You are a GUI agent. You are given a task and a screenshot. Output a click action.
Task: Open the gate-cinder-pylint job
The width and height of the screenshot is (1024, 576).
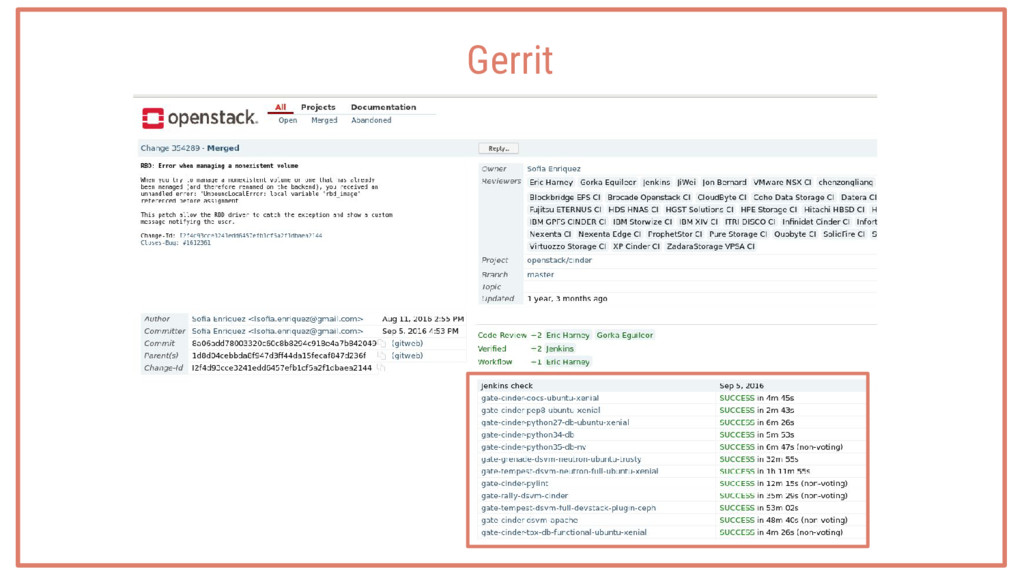click(x=515, y=484)
